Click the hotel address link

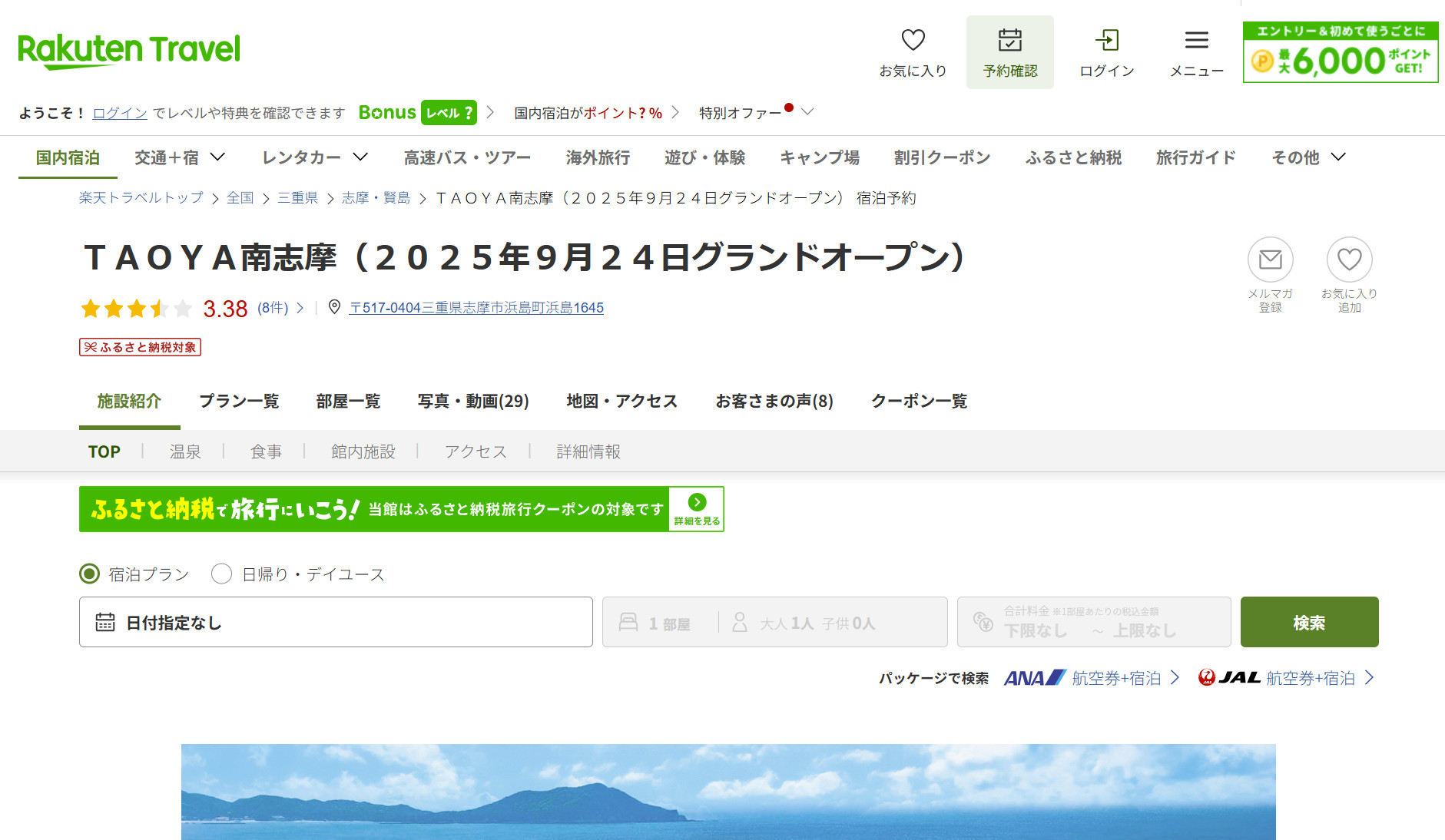coord(476,307)
